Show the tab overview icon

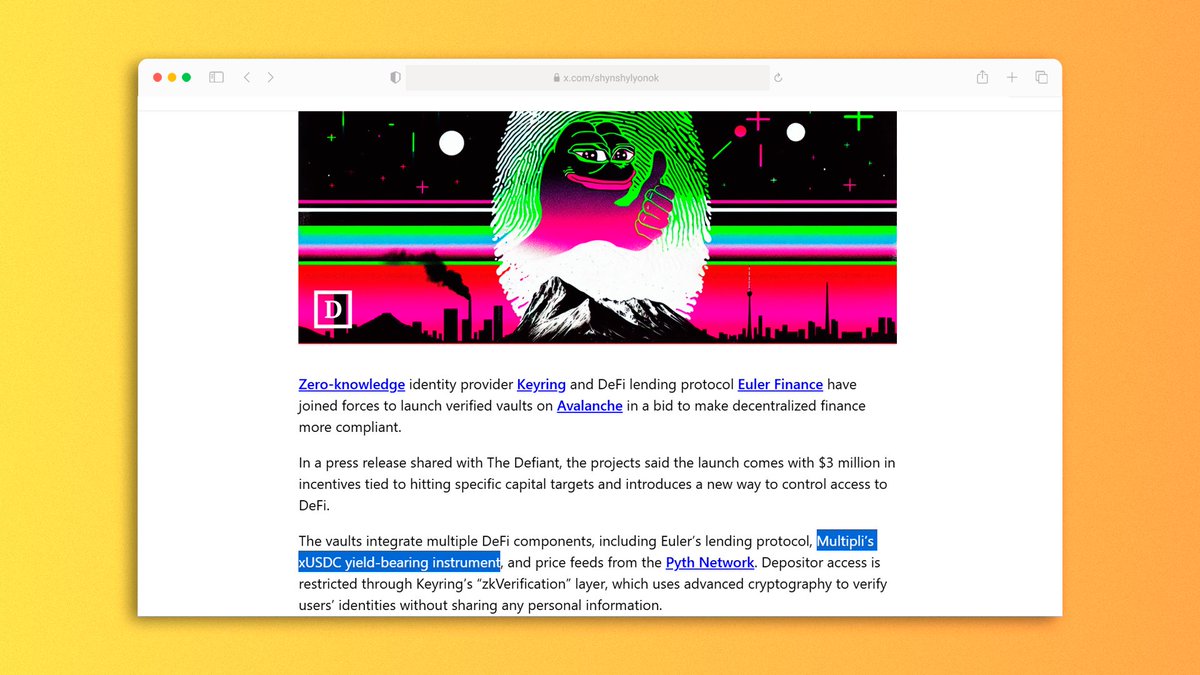[1041, 77]
